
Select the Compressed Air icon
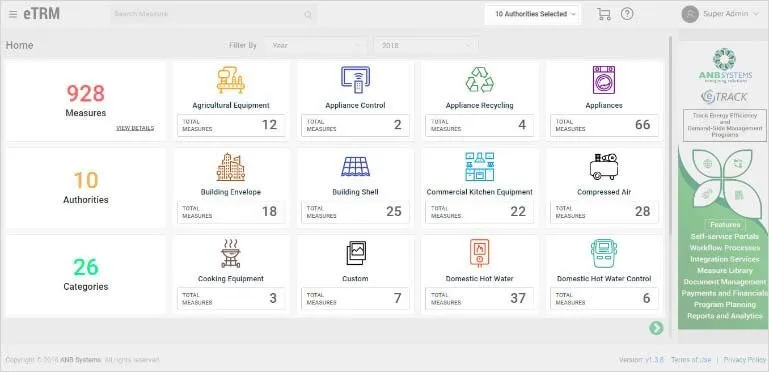pyautogui.click(x=604, y=166)
